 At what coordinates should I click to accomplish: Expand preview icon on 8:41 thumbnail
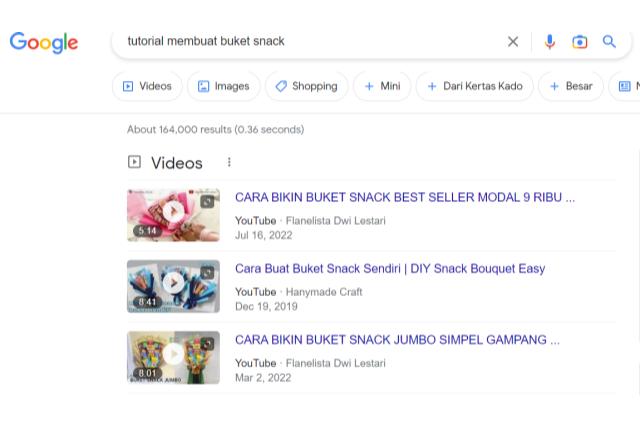click(207, 272)
